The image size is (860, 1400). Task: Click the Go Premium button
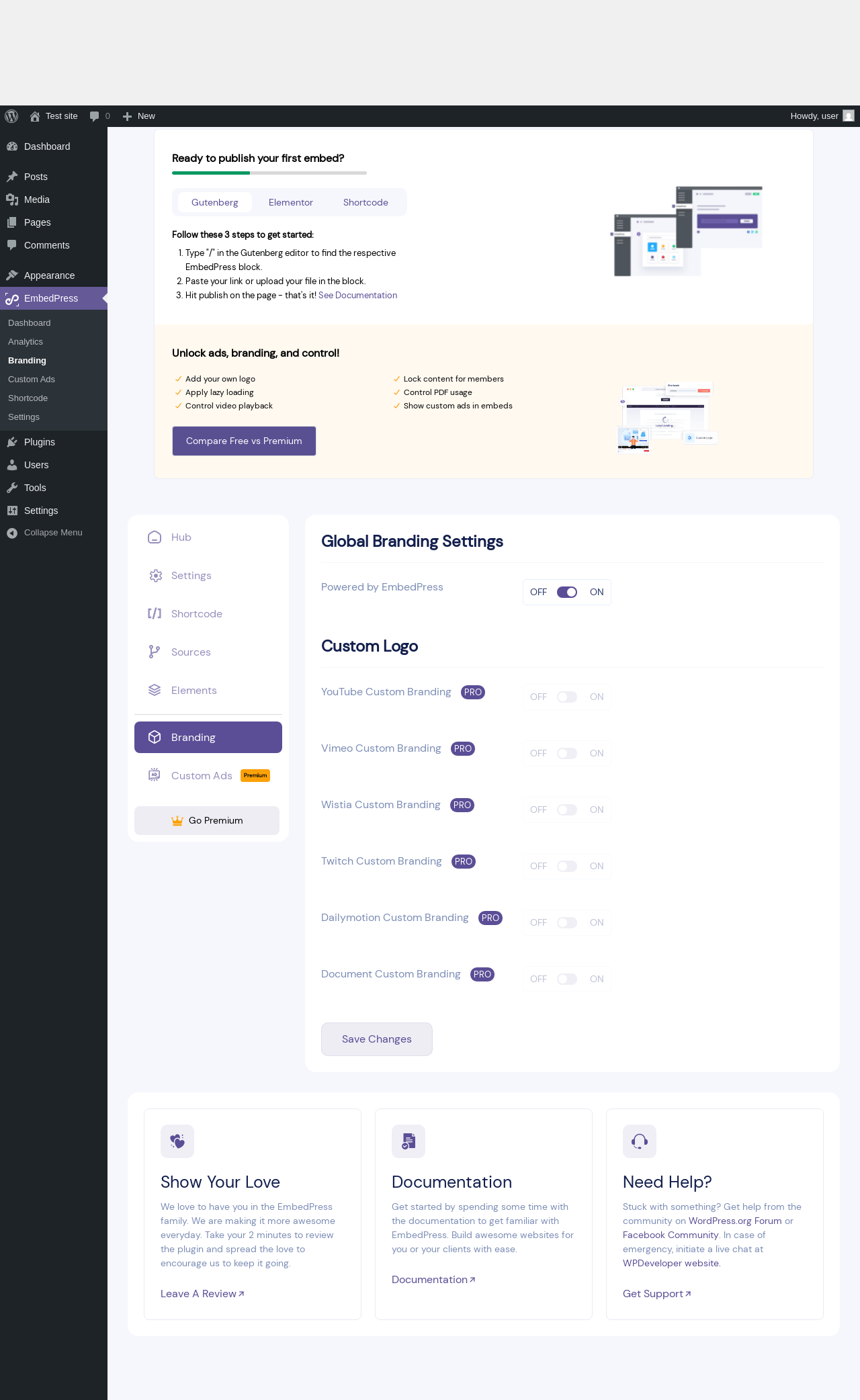point(207,820)
